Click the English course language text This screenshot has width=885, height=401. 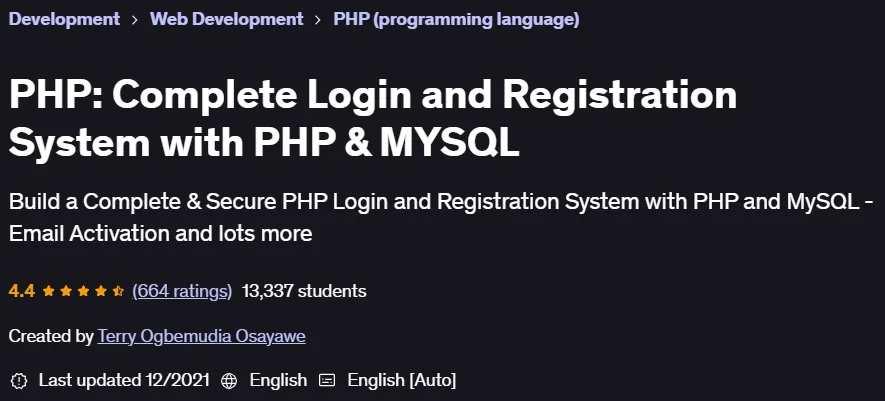tap(278, 380)
